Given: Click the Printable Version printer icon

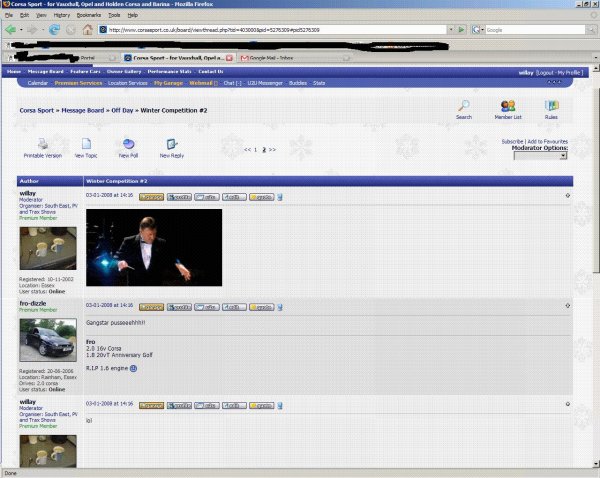Looking at the screenshot, I should coord(42,145).
